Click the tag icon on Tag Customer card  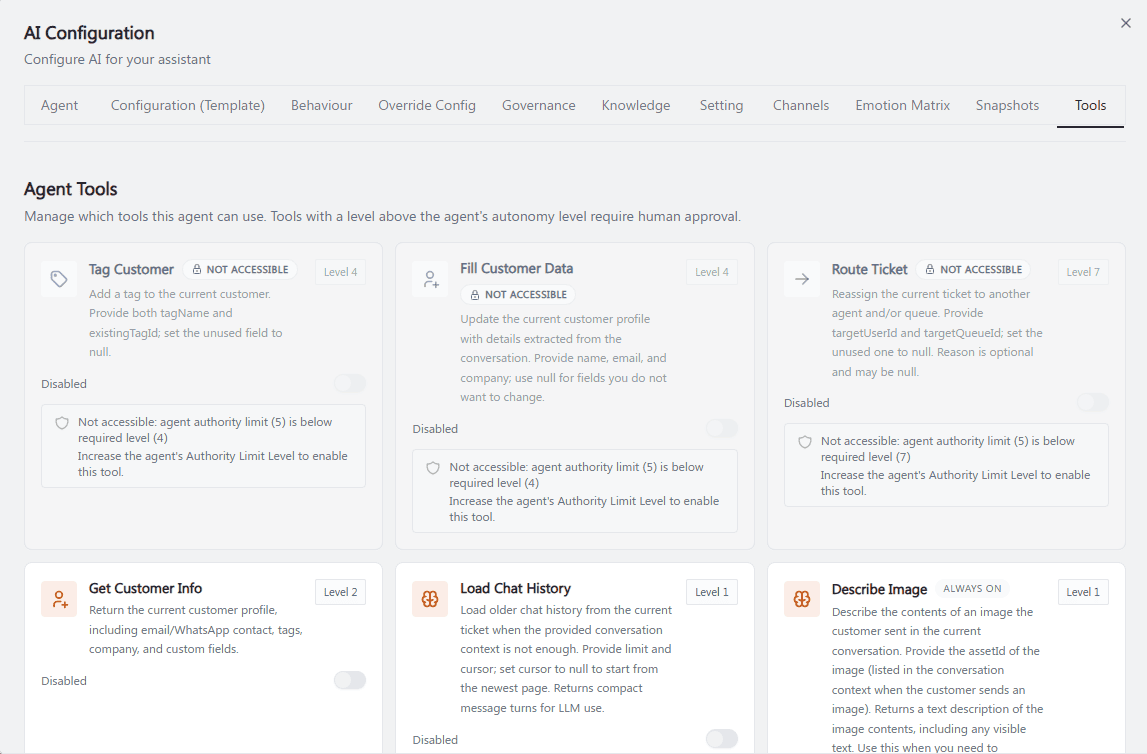pos(59,279)
